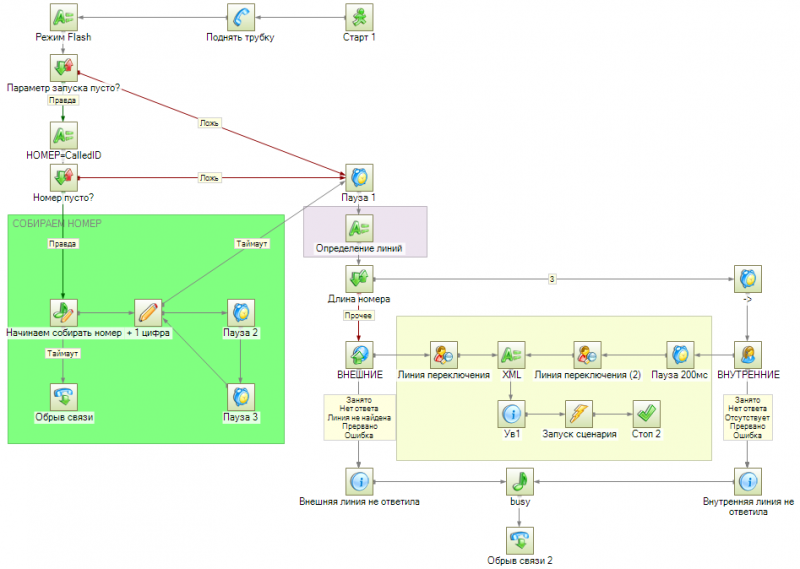Click the + 1 цифра pencil node

(x=148, y=313)
